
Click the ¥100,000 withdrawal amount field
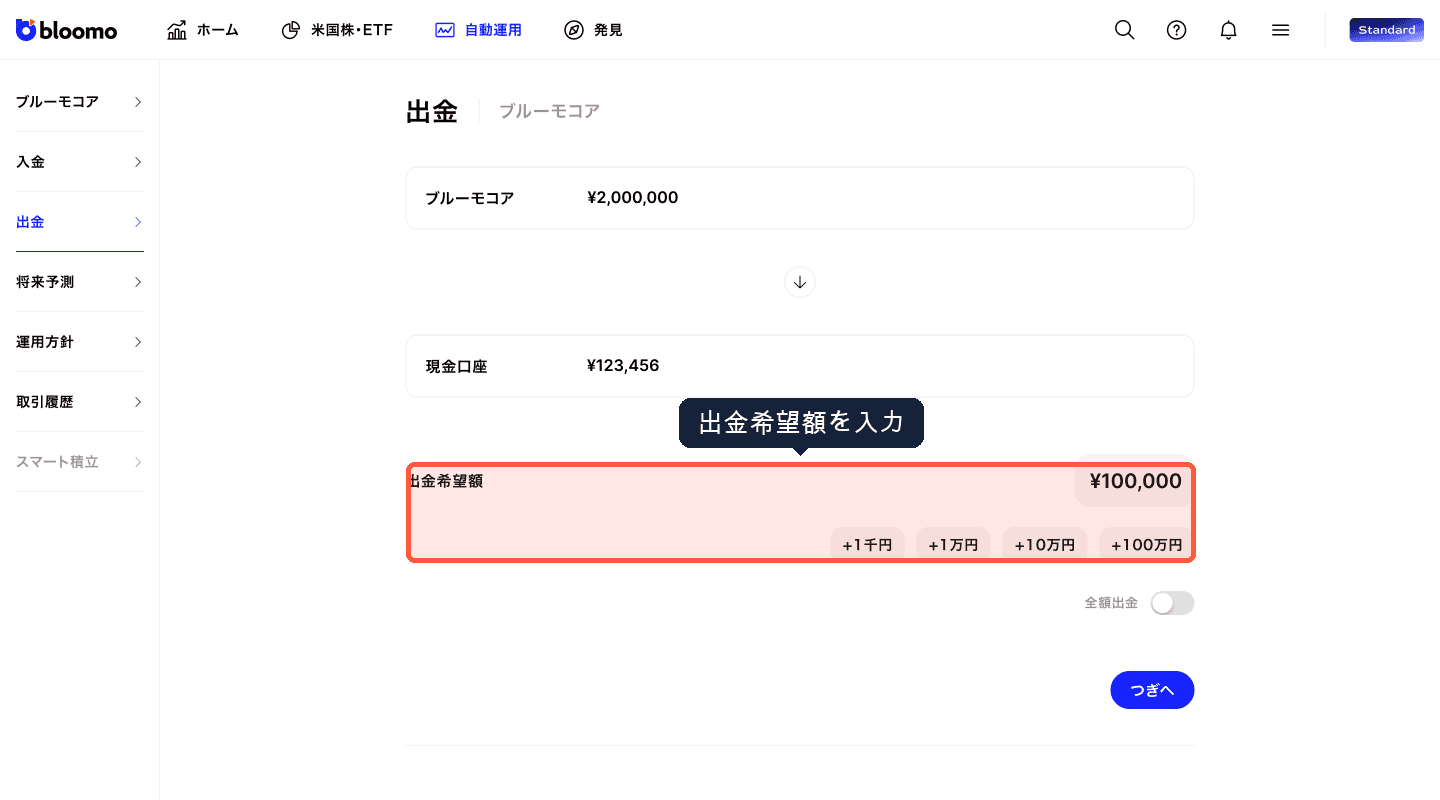[1135, 482]
